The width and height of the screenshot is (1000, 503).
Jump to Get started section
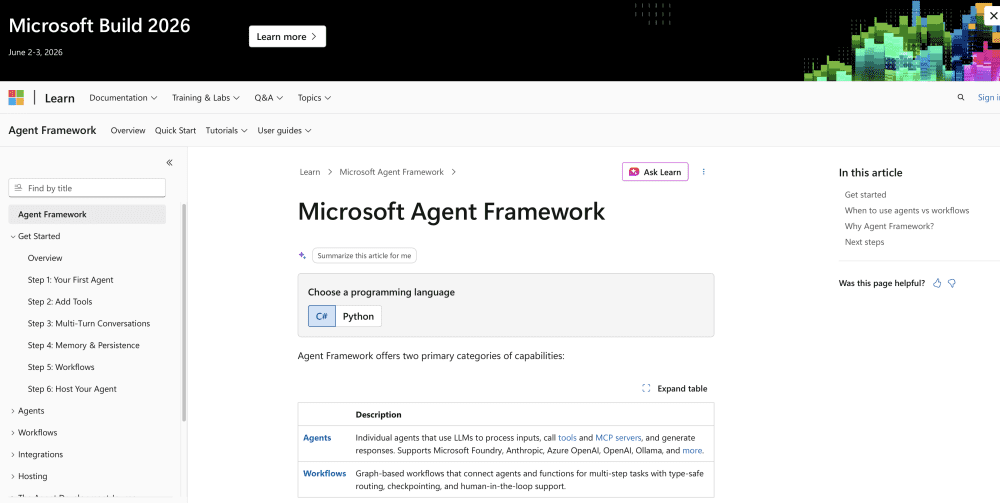(865, 194)
